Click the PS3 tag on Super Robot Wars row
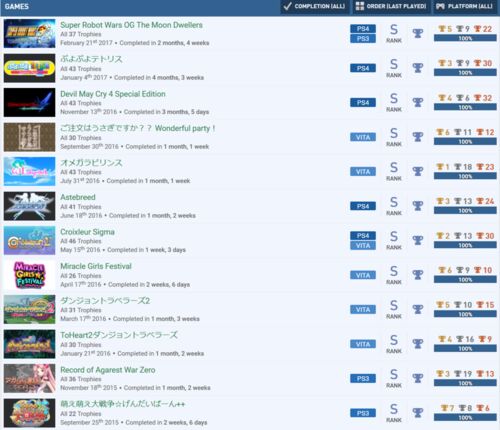The width and height of the screenshot is (500, 430). tap(363, 39)
